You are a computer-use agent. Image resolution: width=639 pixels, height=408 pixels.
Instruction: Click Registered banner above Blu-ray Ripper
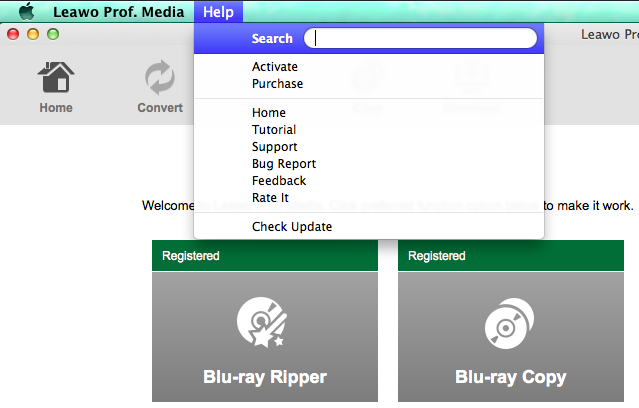coord(265,256)
